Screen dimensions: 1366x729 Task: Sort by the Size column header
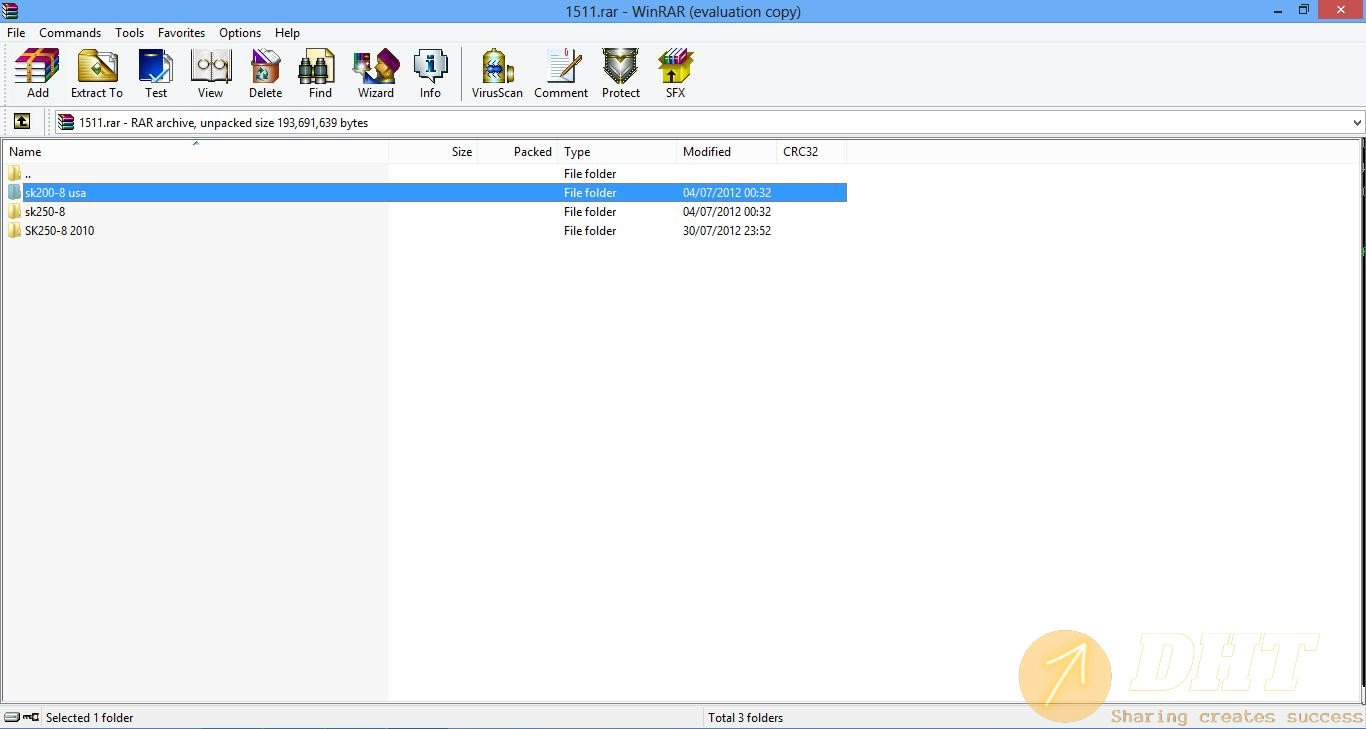(433, 152)
